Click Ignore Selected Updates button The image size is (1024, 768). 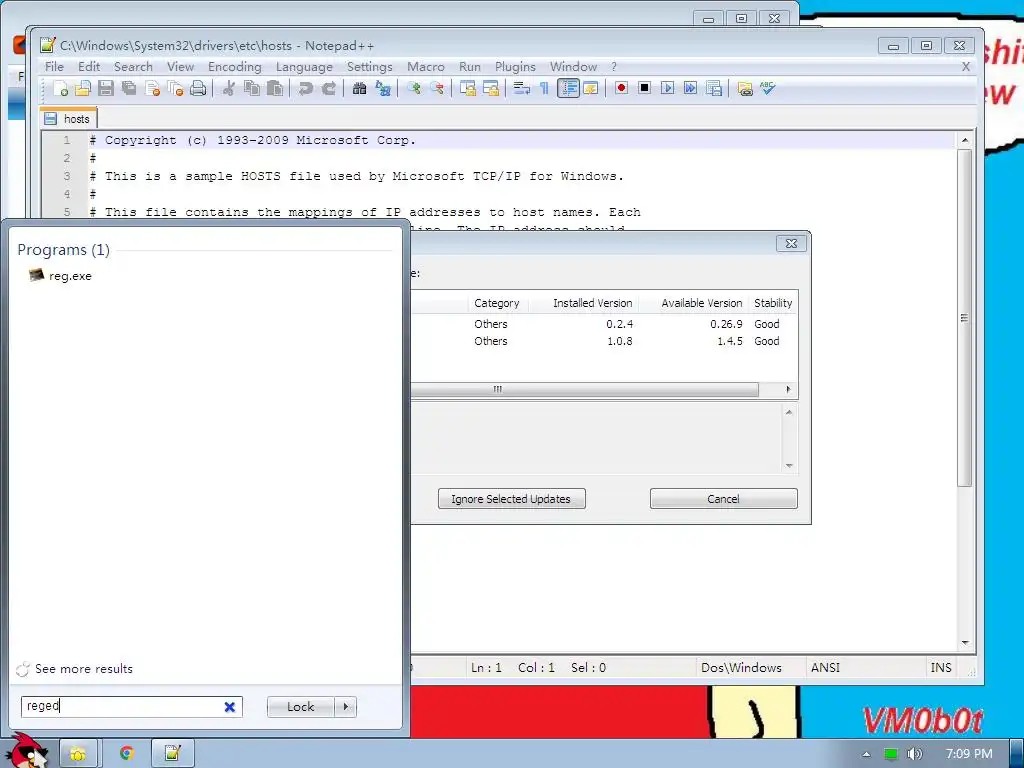(x=511, y=499)
